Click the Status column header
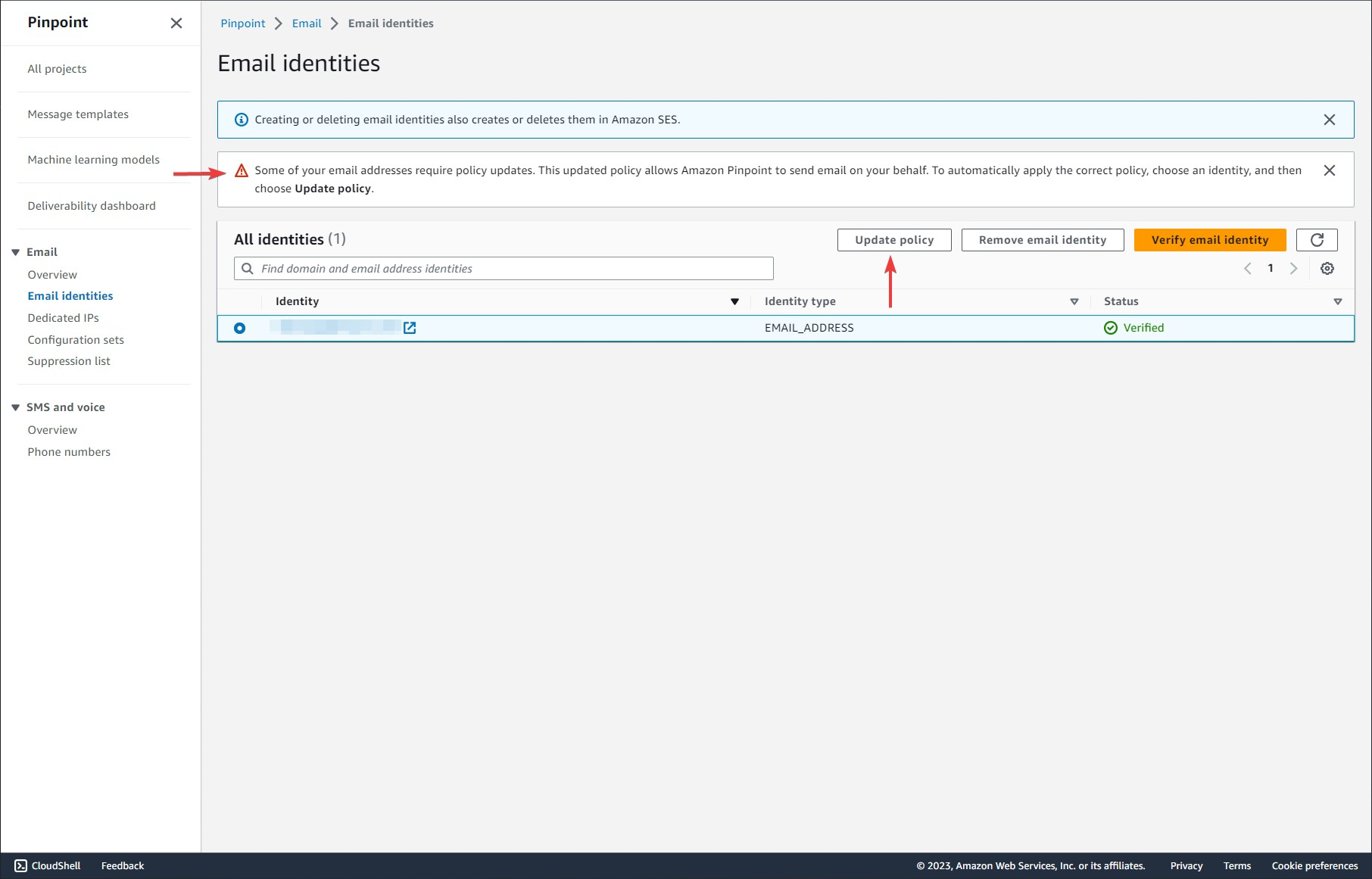Screen dimensions: 1372x879 (x=1121, y=301)
